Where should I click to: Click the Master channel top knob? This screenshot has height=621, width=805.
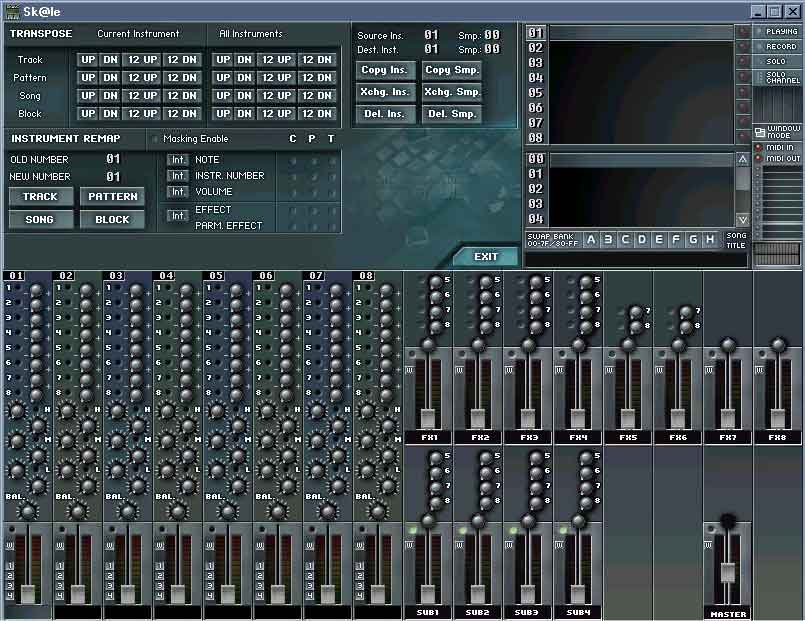(728, 521)
